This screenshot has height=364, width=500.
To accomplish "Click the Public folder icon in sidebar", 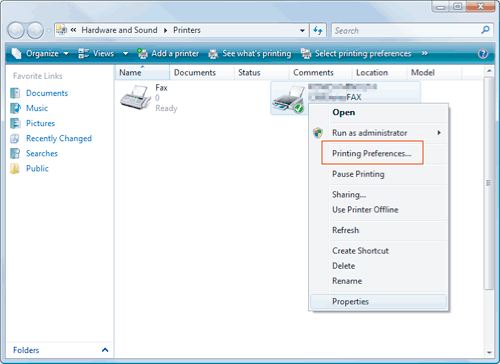I will [15, 168].
